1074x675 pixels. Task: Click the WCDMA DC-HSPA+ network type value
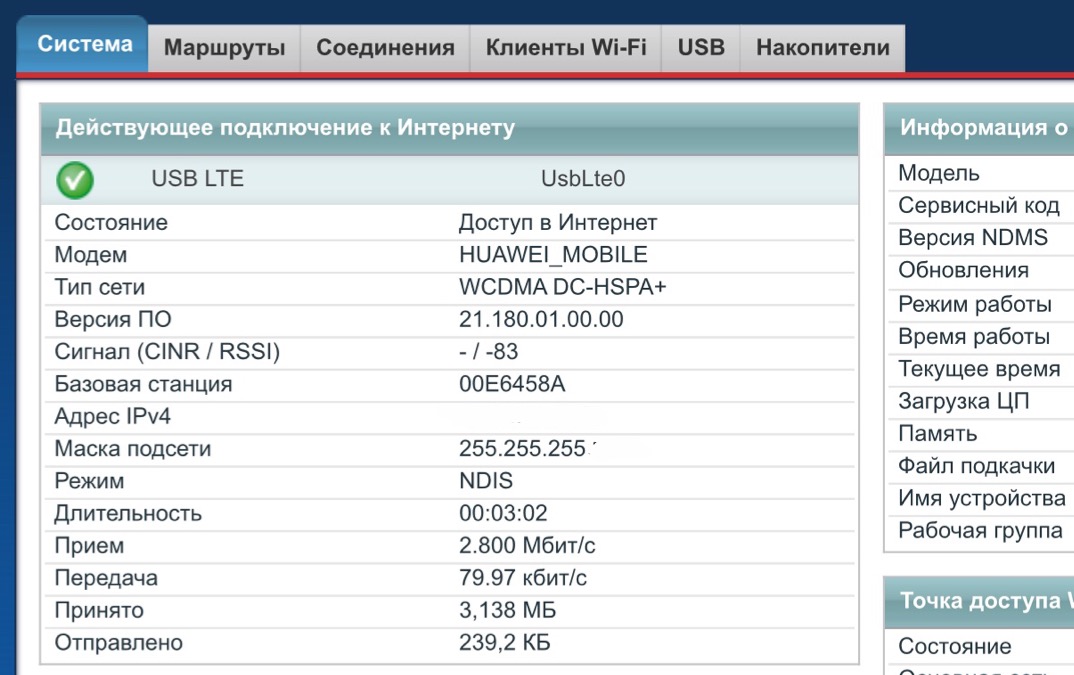(562, 287)
